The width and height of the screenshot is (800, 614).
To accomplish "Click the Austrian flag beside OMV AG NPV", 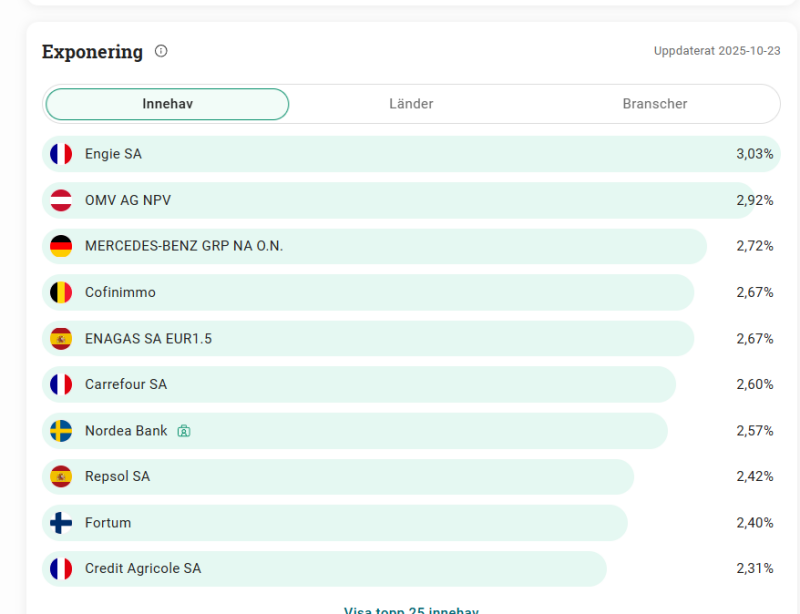I will (x=61, y=200).
